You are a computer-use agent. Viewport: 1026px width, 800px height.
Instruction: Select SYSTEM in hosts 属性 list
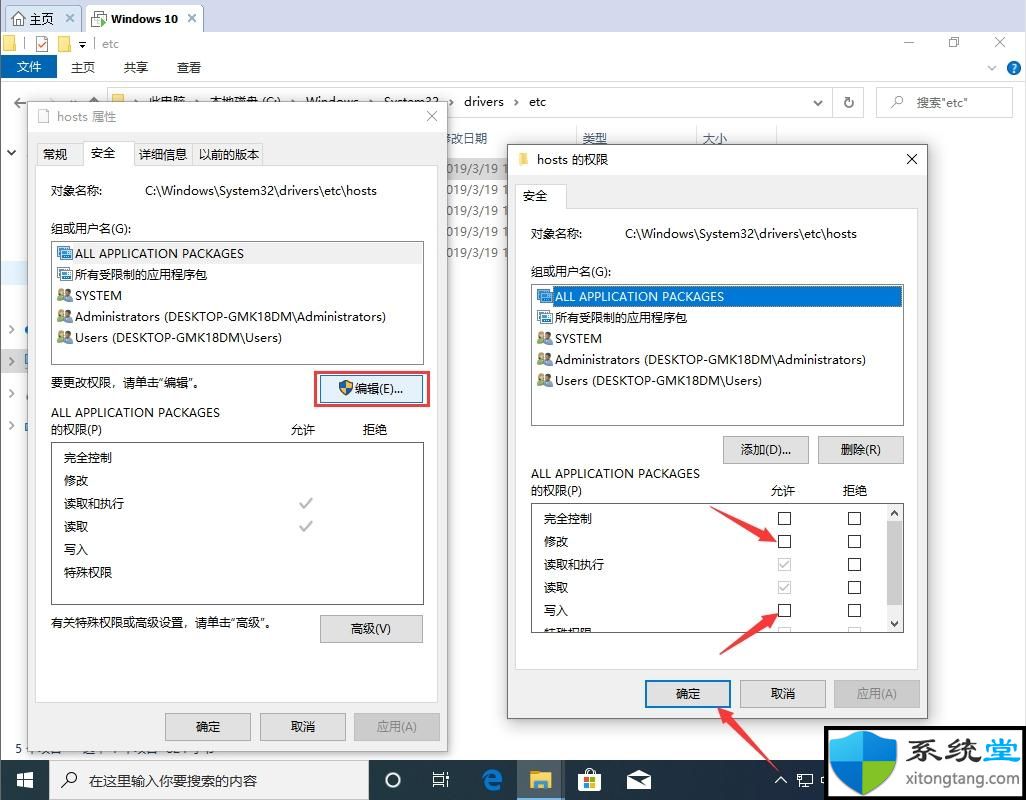[x=238, y=295]
